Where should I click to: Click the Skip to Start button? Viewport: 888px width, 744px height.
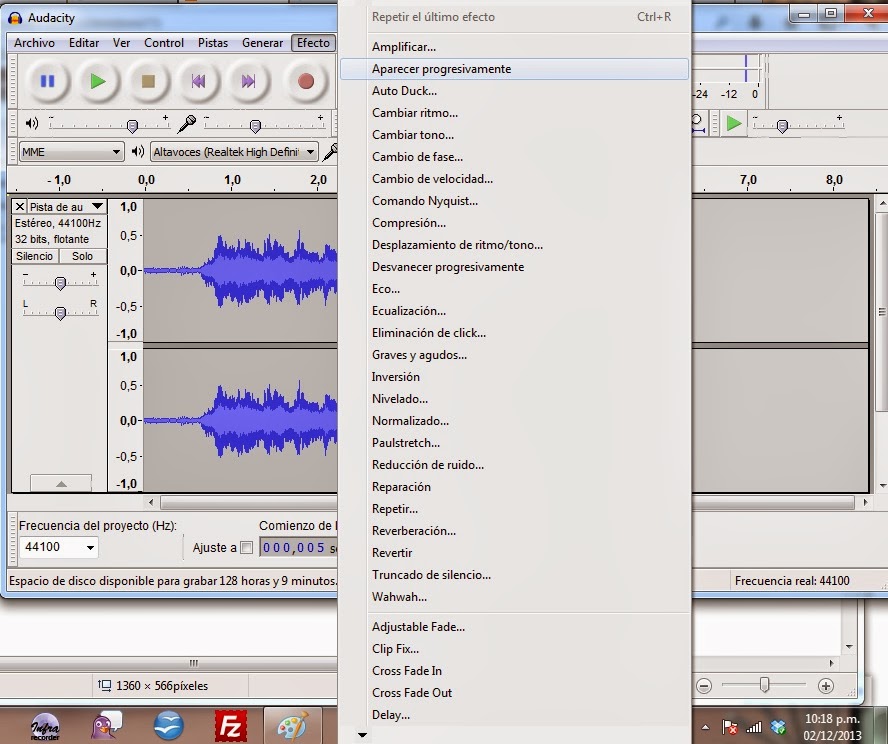click(x=198, y=82)
